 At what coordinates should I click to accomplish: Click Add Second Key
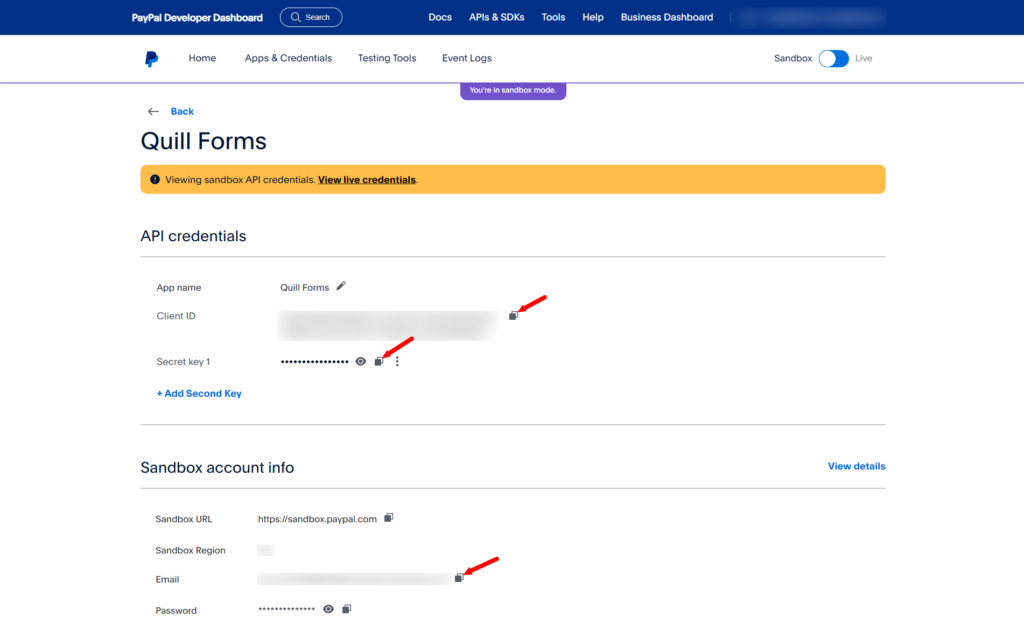coord(199,394)
